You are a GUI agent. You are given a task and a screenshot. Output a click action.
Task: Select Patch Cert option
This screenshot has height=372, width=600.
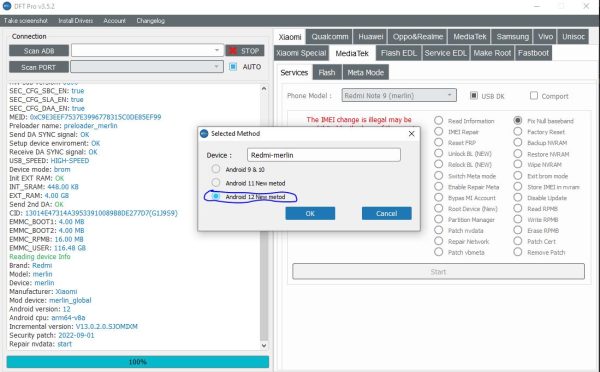[x=518, y=241]
